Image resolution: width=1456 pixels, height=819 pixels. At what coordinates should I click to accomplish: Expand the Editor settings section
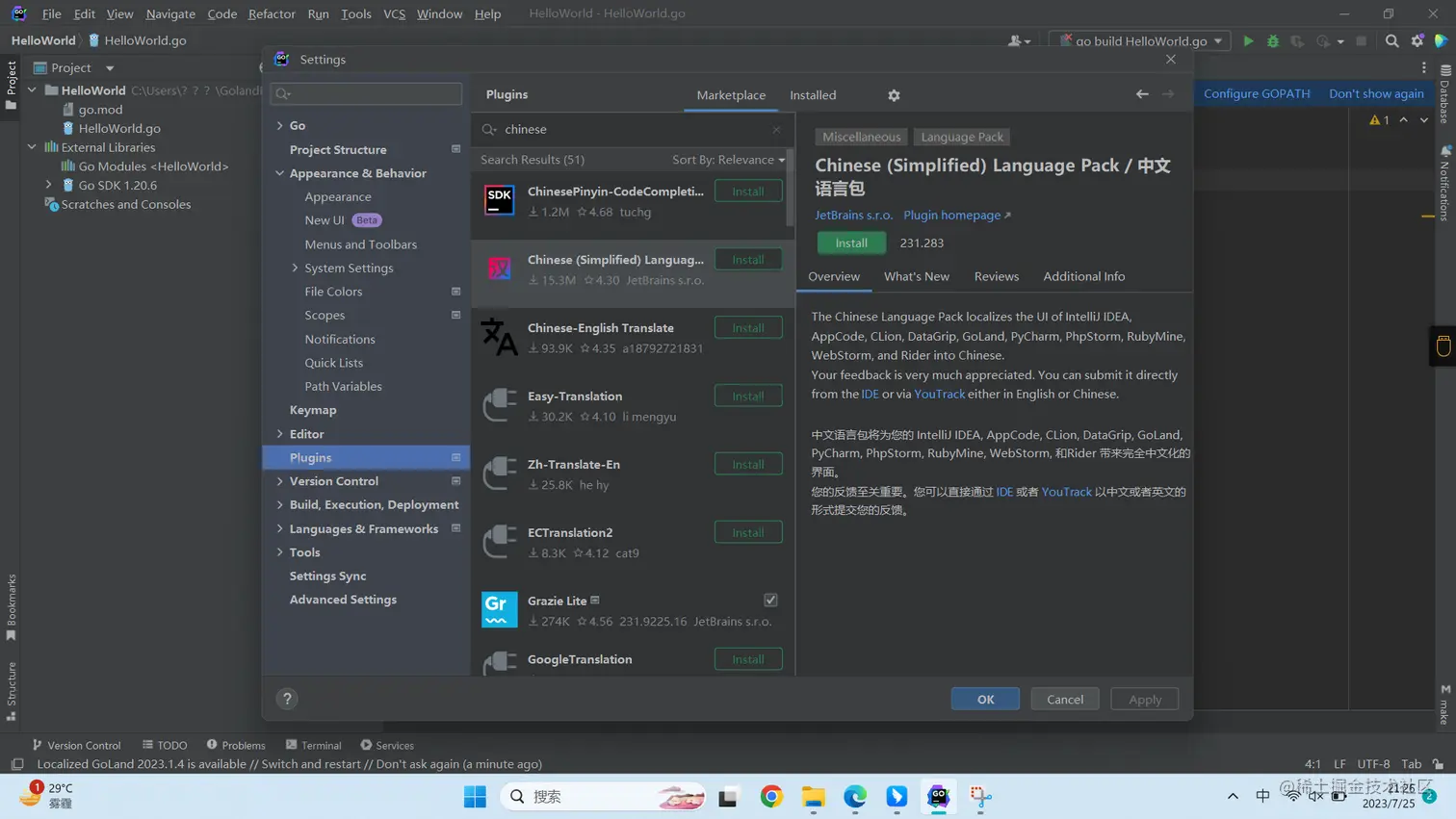pos(280,434)
